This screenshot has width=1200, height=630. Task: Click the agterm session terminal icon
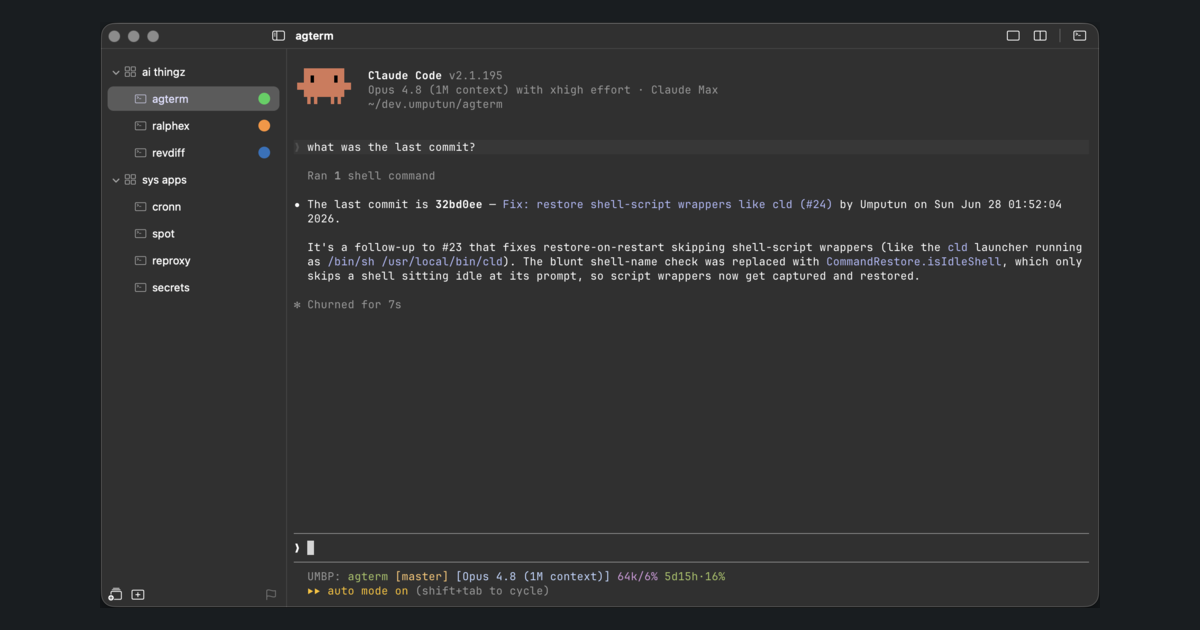pos(141,99)
